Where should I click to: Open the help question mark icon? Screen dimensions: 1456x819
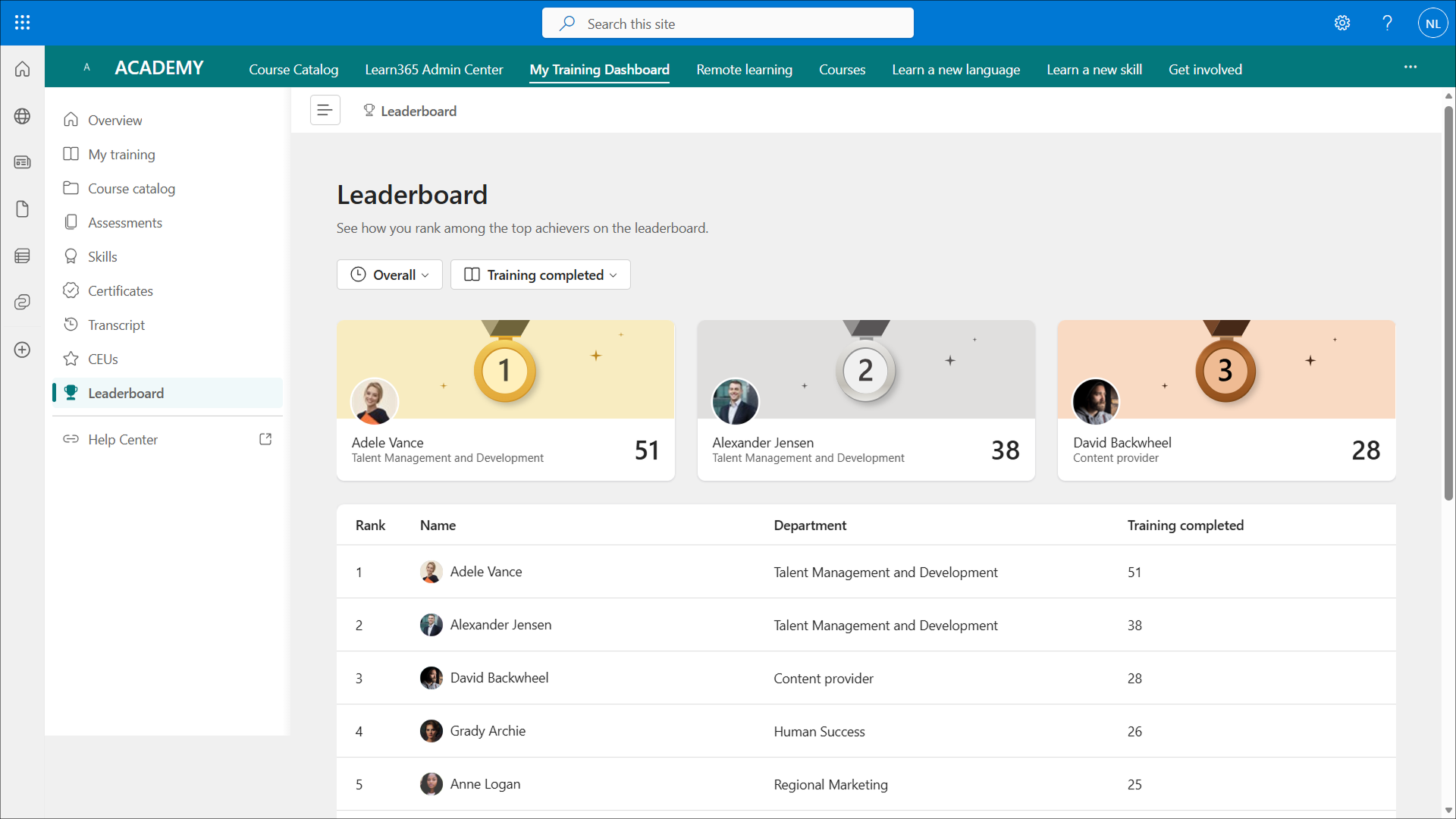(x=1387, y=23)
